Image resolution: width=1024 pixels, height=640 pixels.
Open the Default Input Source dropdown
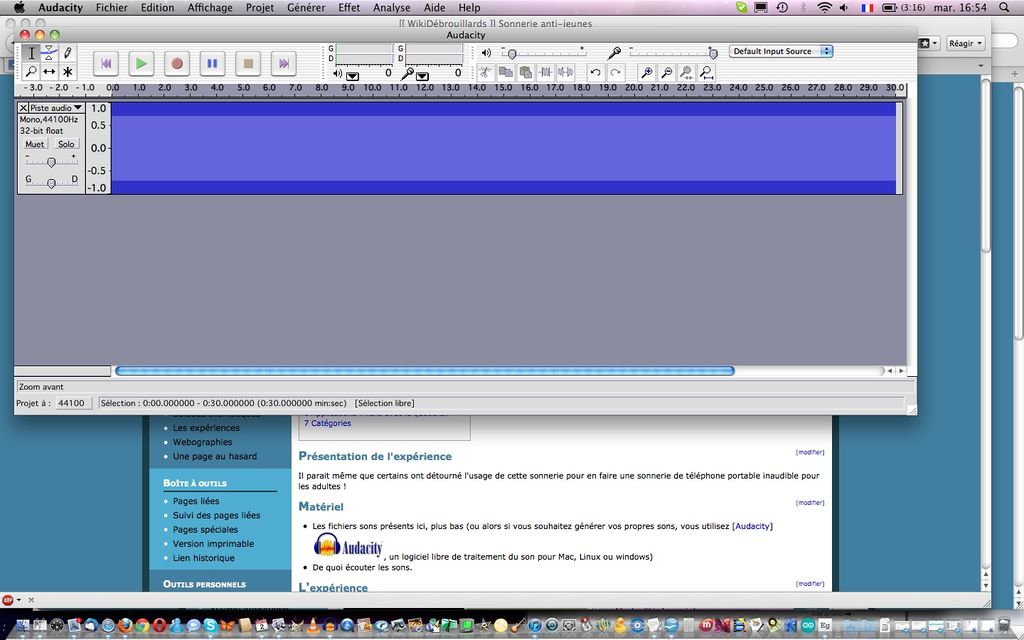click(781, 51)
